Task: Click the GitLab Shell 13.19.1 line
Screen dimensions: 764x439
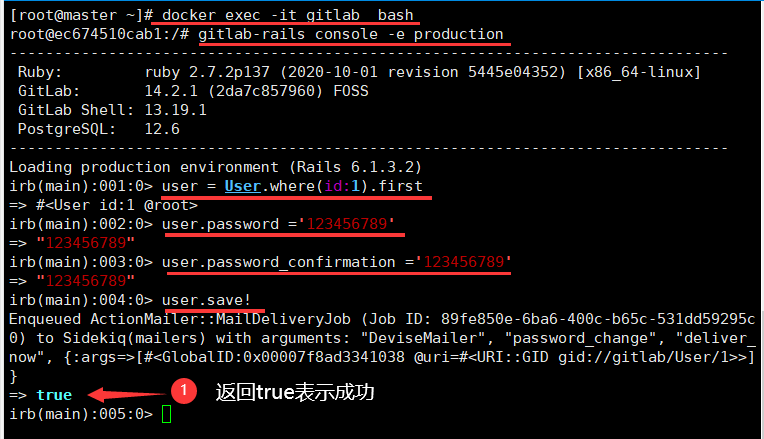Action: 112,110
